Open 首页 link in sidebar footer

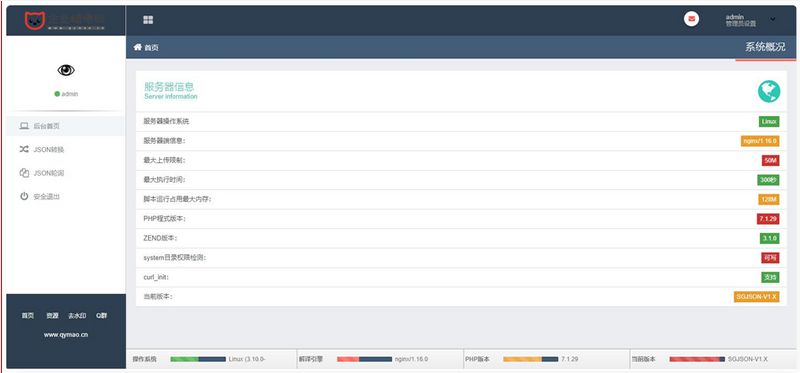[x=28, y=316]
